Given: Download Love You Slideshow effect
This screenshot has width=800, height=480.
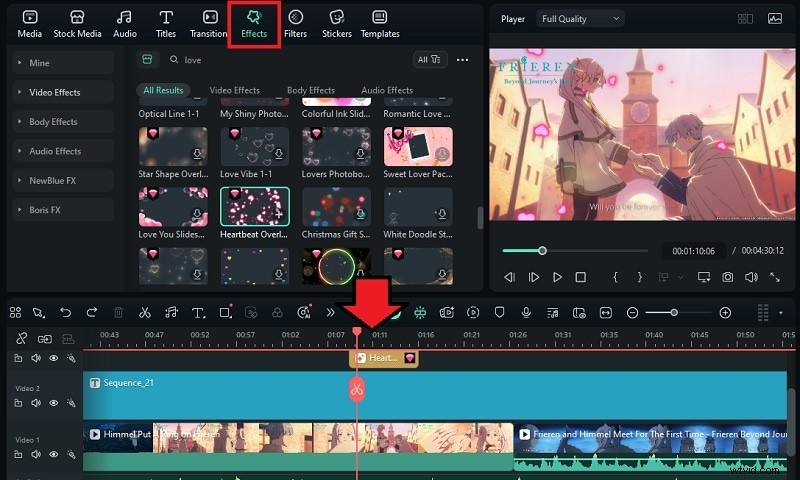Looking at the screenshot, I should click(x=197, y=214).
